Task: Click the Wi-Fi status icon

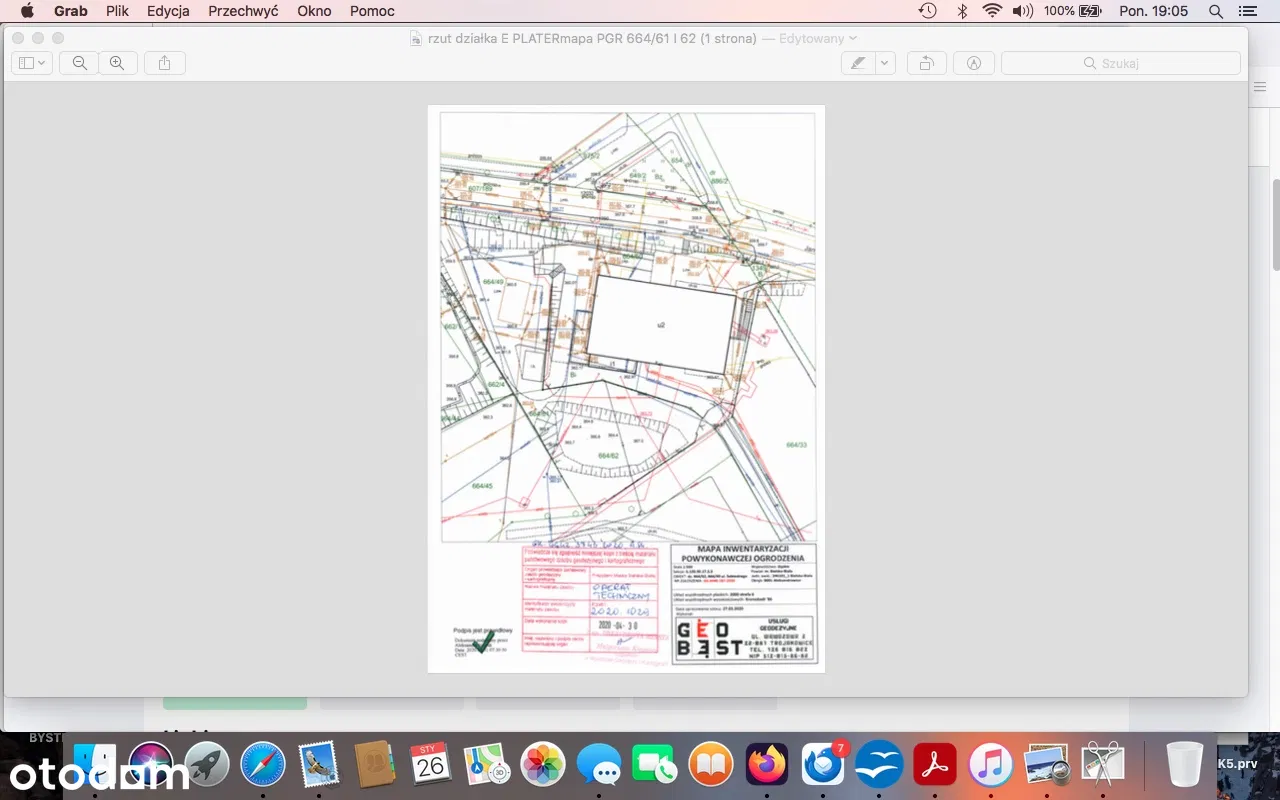Action: pos(991,11)
